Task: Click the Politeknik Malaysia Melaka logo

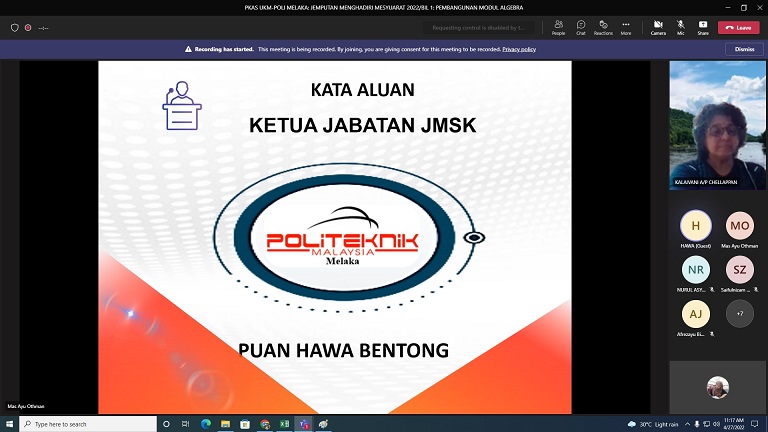Action: click(x=344, y=238)
